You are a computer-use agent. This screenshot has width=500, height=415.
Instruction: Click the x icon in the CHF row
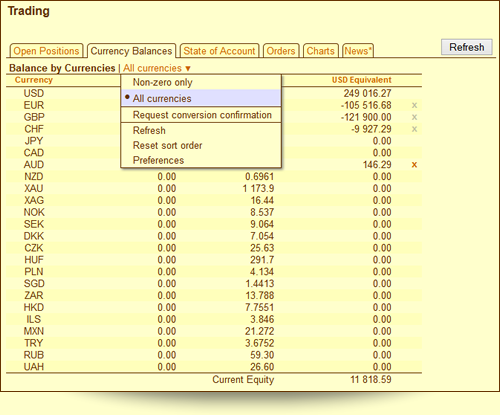[x=414, y=129]
